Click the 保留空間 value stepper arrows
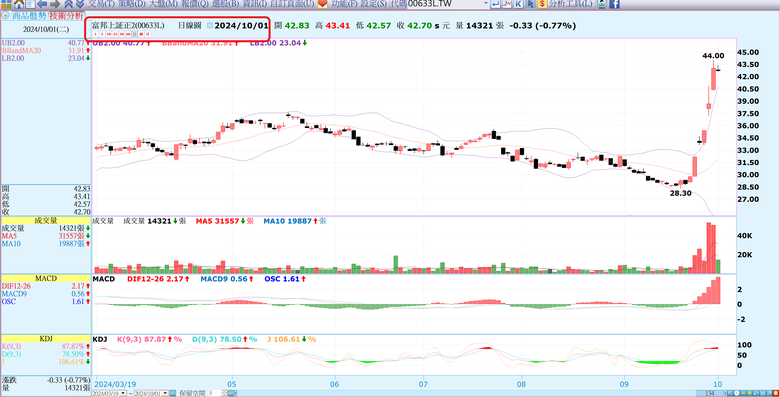This screenshot has height=397, width=780. [224, 393]
